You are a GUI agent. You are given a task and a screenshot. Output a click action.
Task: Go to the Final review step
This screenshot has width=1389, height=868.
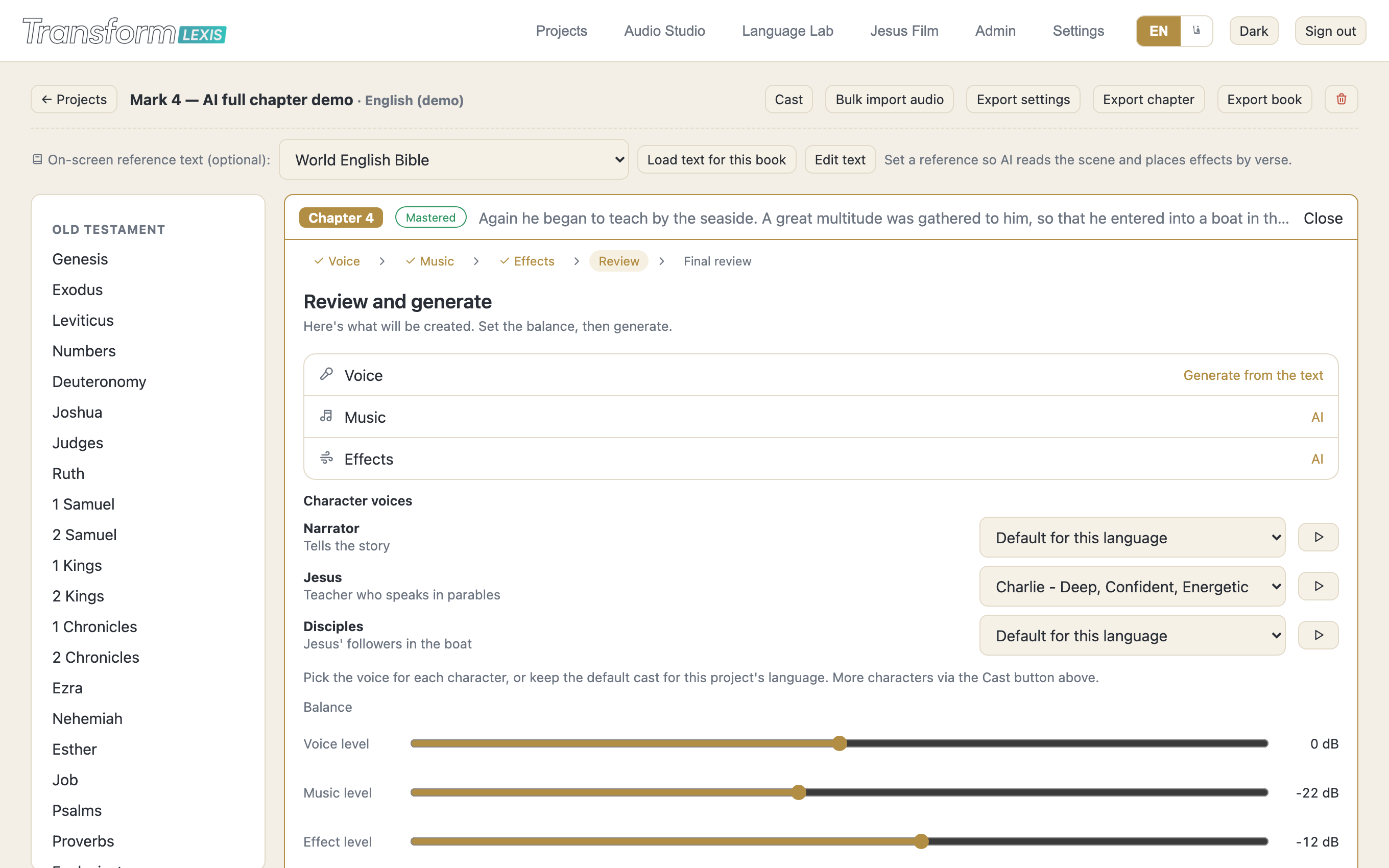tap(717, 261)
